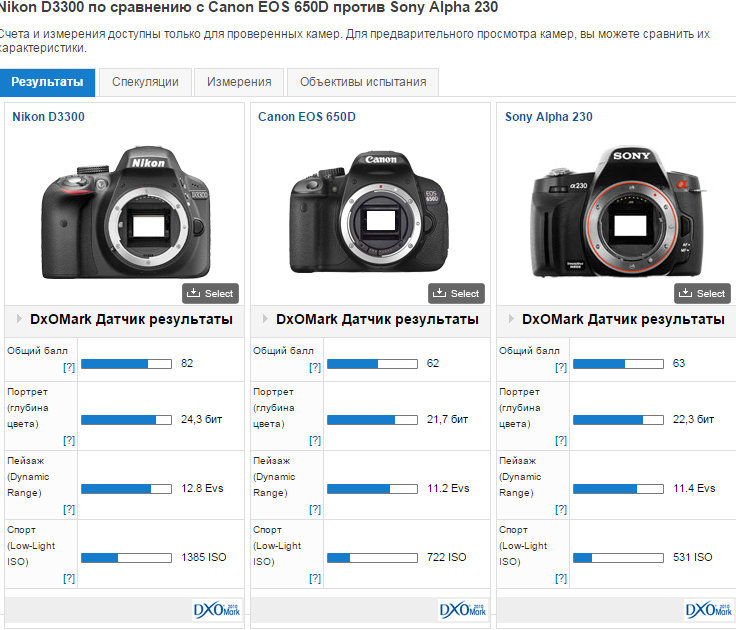Image resolution: width=736 pixels, height=630 pixels.
Task: Collapse Sony DxOMark Датчик результаты section
Action: pos(511,319)
